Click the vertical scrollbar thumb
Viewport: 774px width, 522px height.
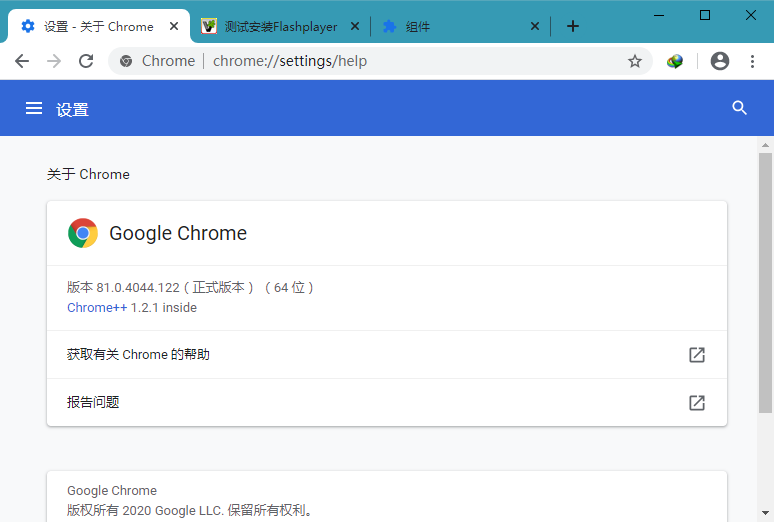[765, 282]
